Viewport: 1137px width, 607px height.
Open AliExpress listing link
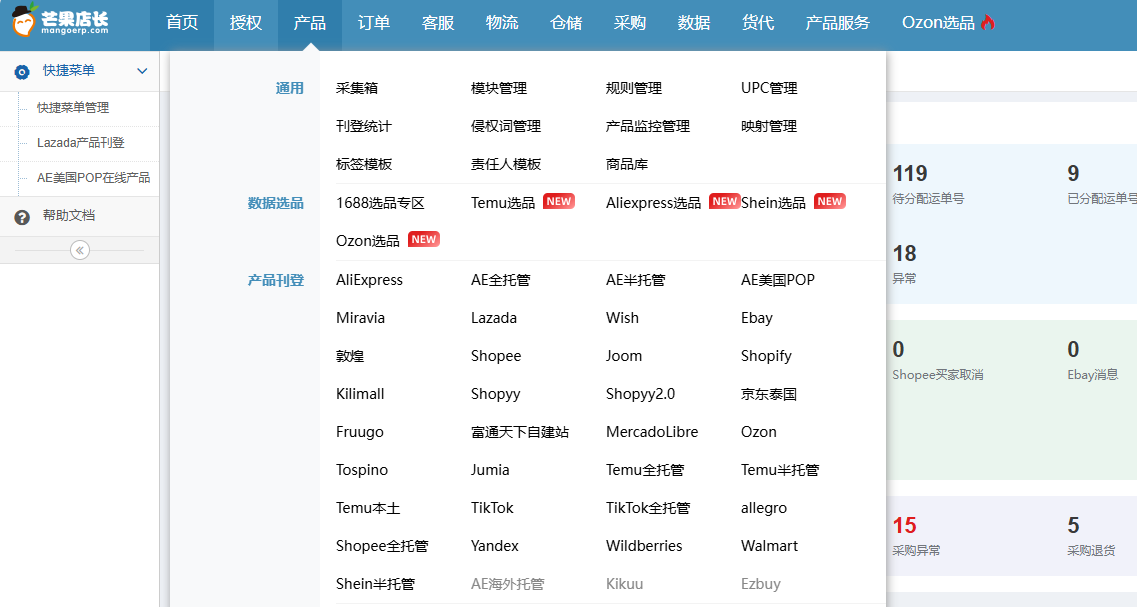369,280
